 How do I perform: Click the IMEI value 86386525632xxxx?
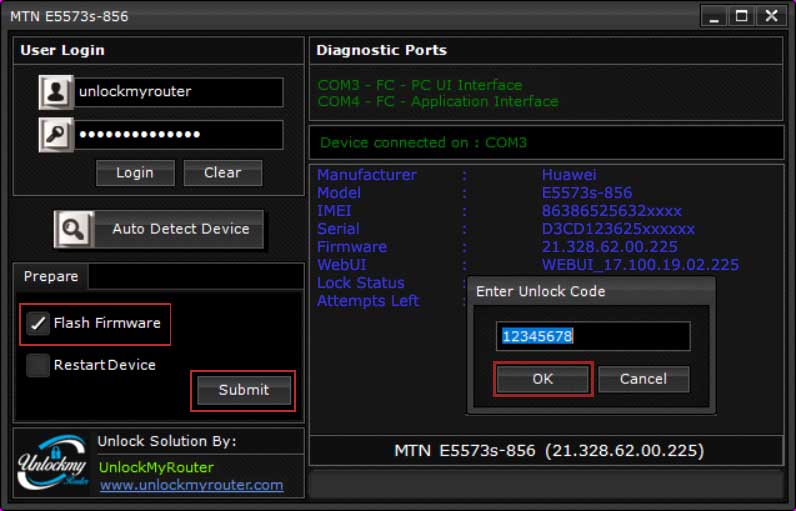click(612, 211)
